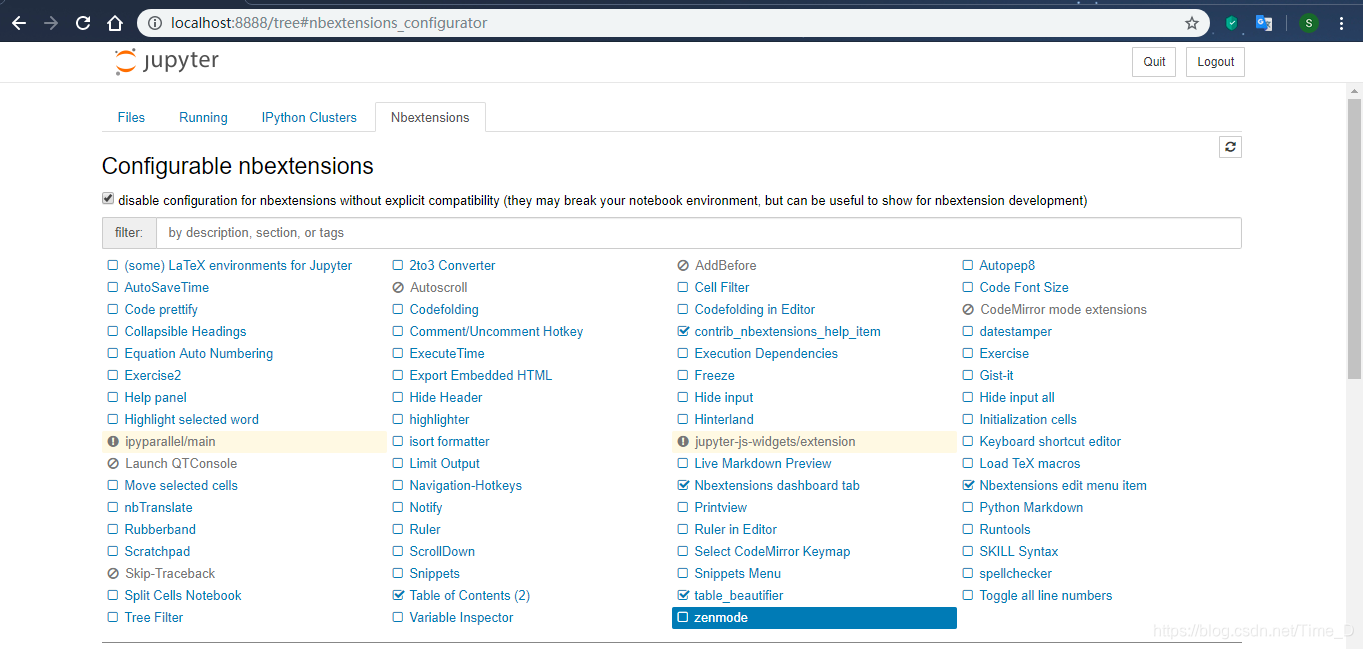
Task: Click disabled icon next to Launch QTConsole
Action: tap(113, 463)
